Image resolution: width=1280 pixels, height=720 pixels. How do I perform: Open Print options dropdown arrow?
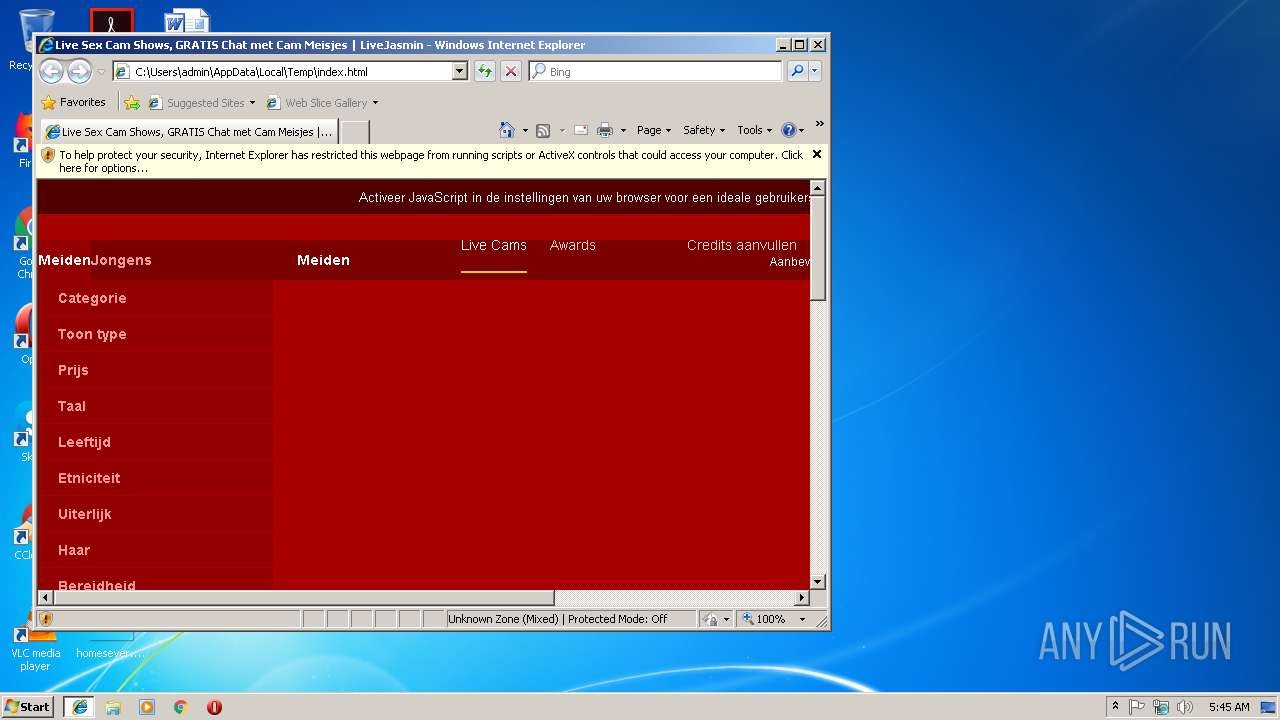623,130
